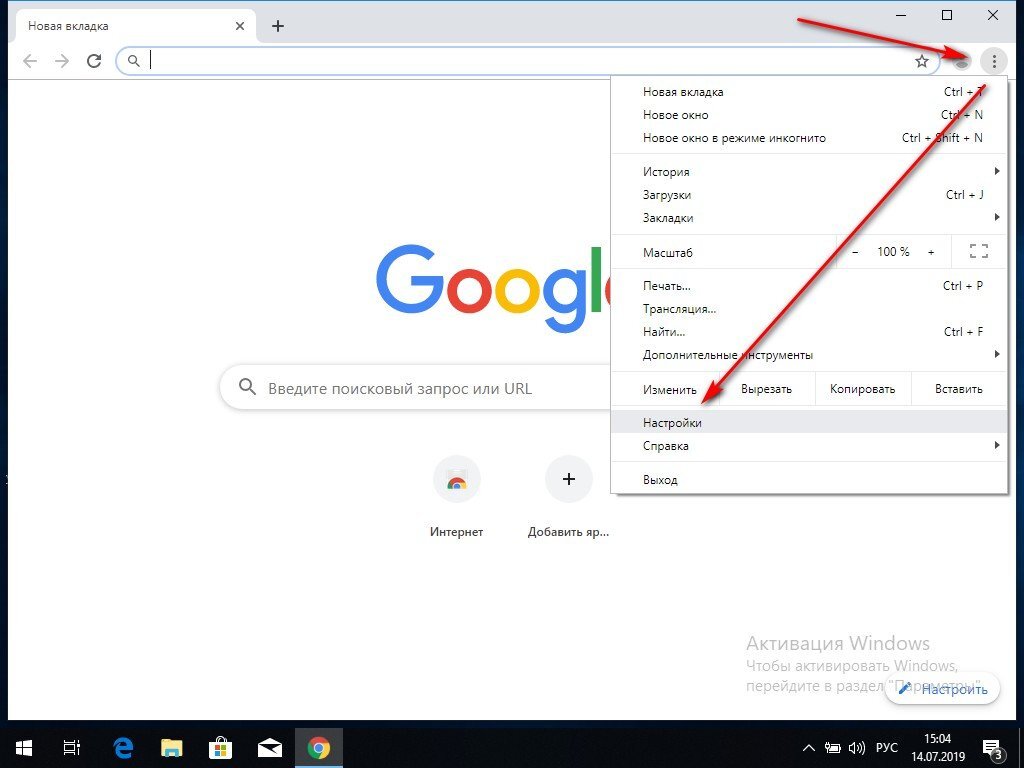Select Выход to quit Chrome

[x=809, y=479]
